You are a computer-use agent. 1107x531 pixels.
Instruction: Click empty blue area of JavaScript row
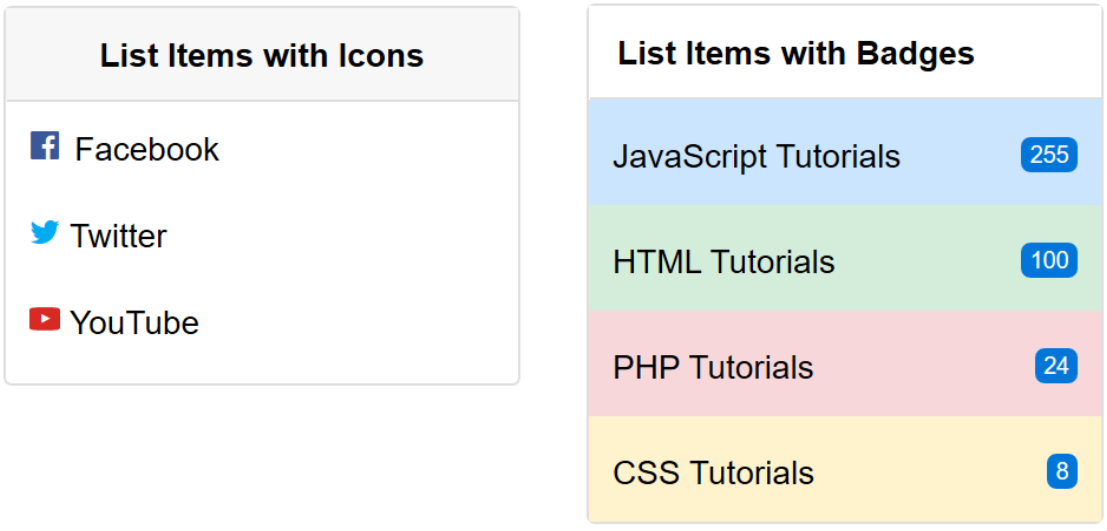(960, 155)
